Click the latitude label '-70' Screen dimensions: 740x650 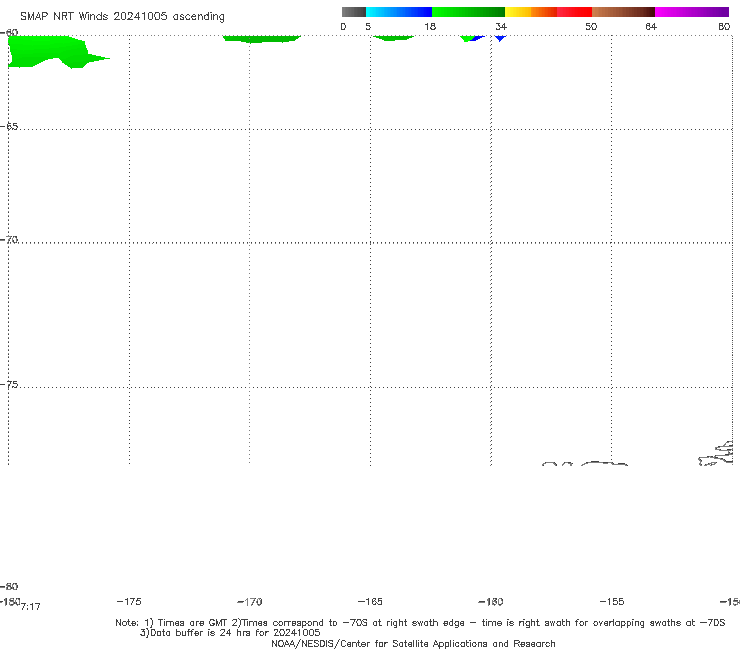[x=9, y=240]
